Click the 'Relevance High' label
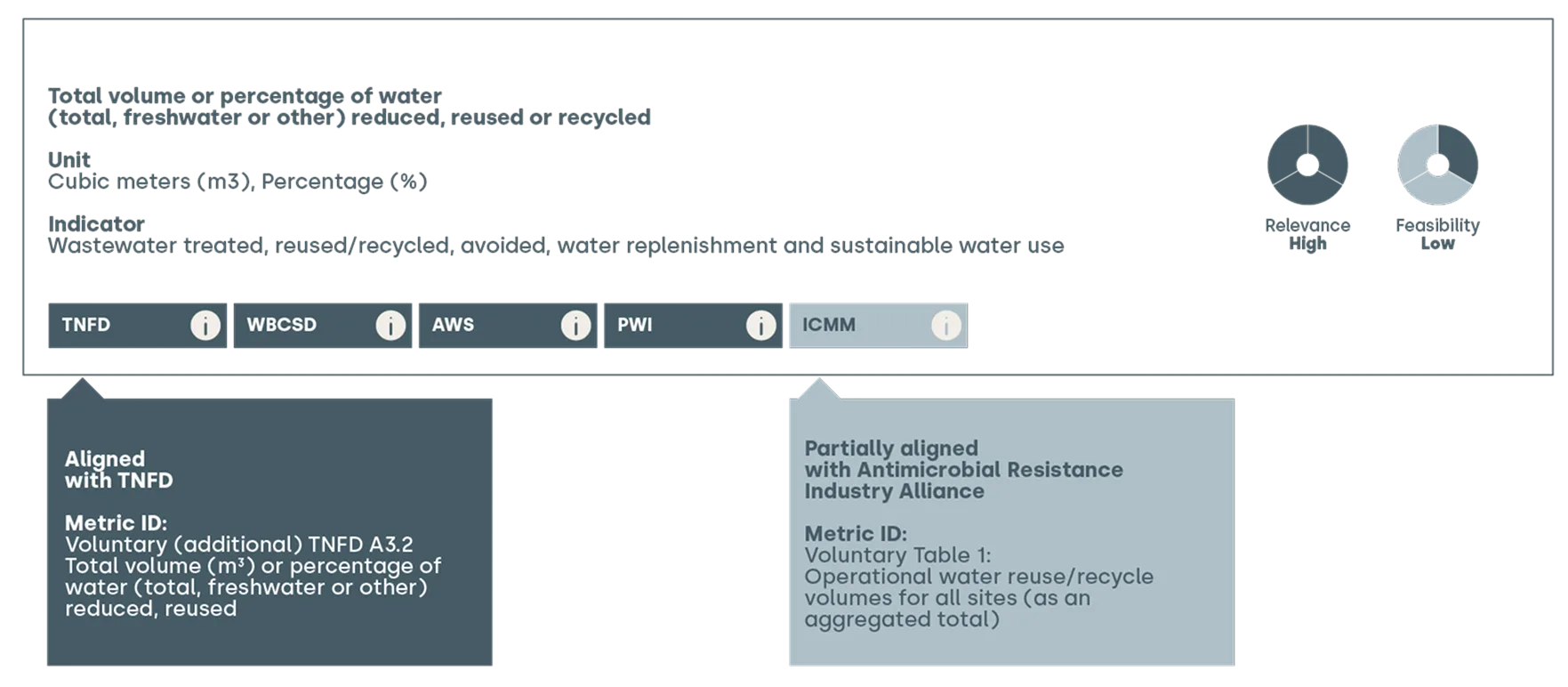 [x=1307, y=234]
